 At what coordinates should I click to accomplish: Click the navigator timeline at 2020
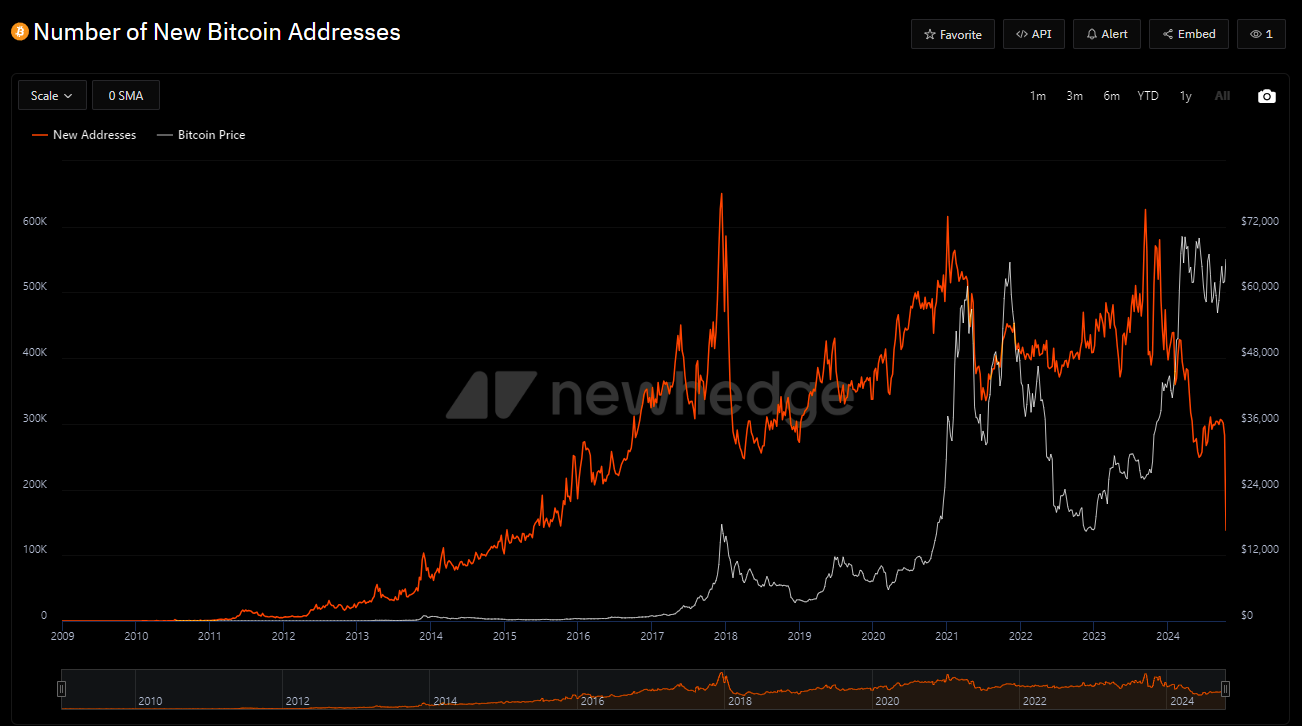[887, 702]
